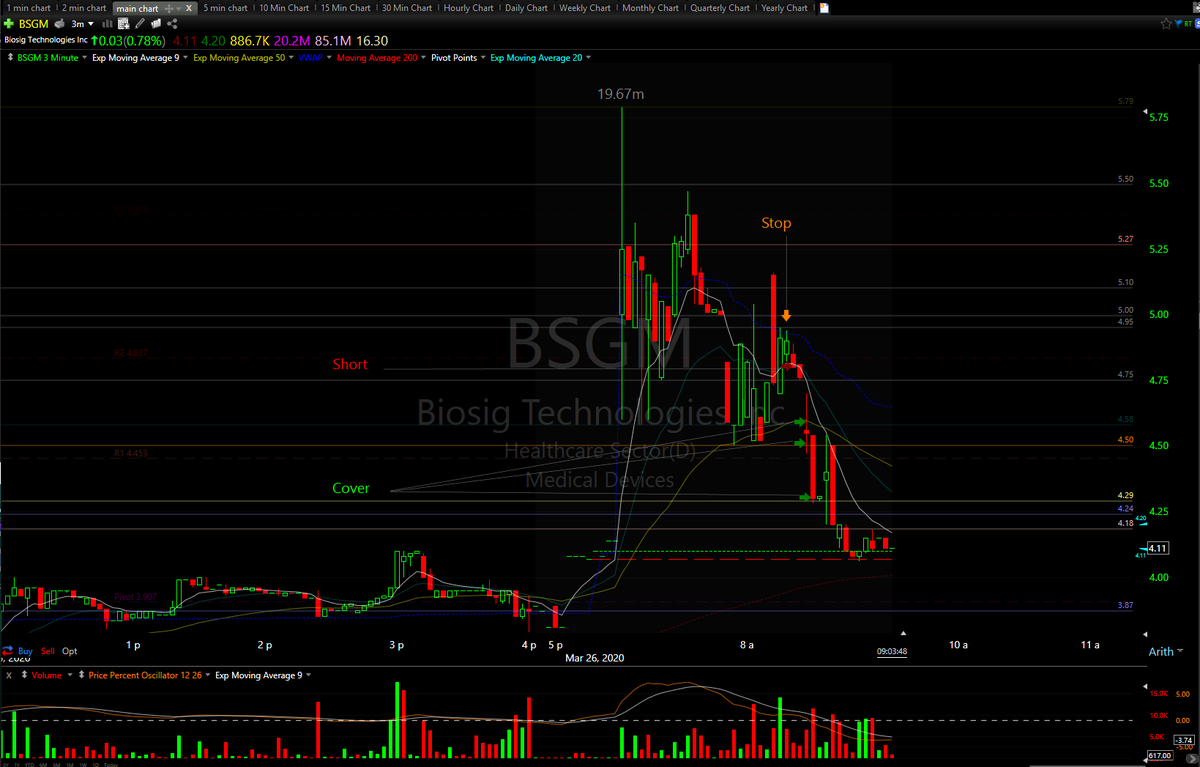Viewport: 1200px width, 767px height.
Task: Click the up-down arrows before Volume
Action: point(24,675)
